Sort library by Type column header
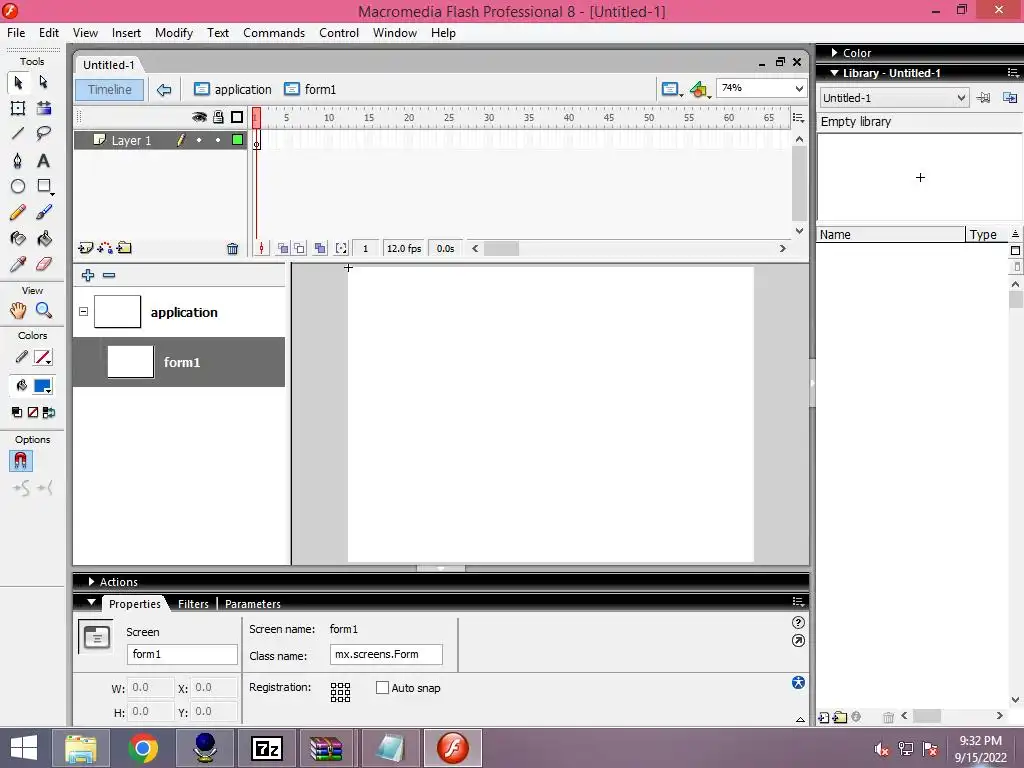The width and height of the screenshot is (1024, 768). point(987,234)
